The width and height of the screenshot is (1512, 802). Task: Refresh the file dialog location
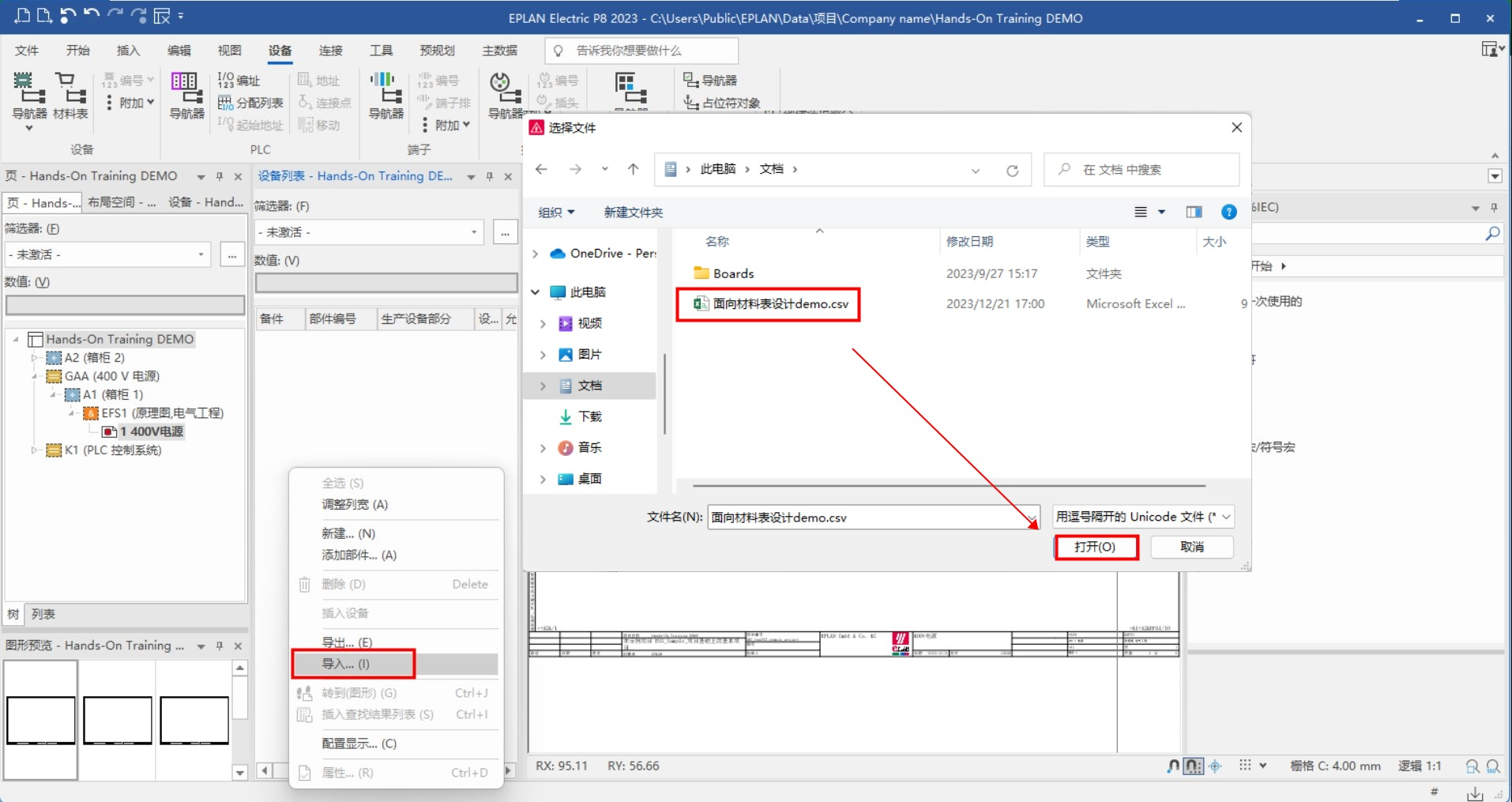1012,170
